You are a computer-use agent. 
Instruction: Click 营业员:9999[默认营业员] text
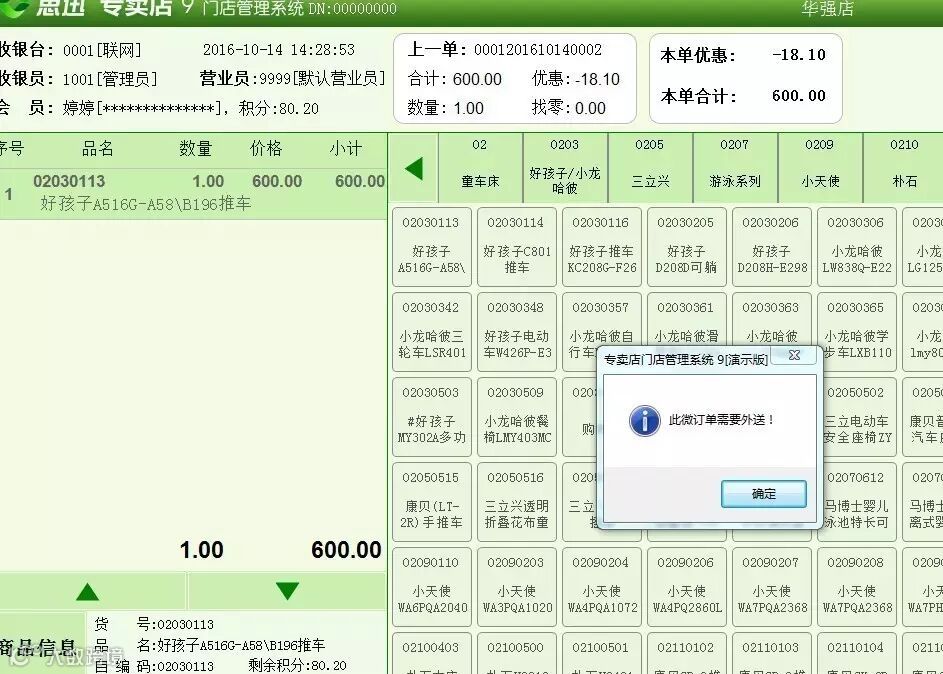pos(292,78)
